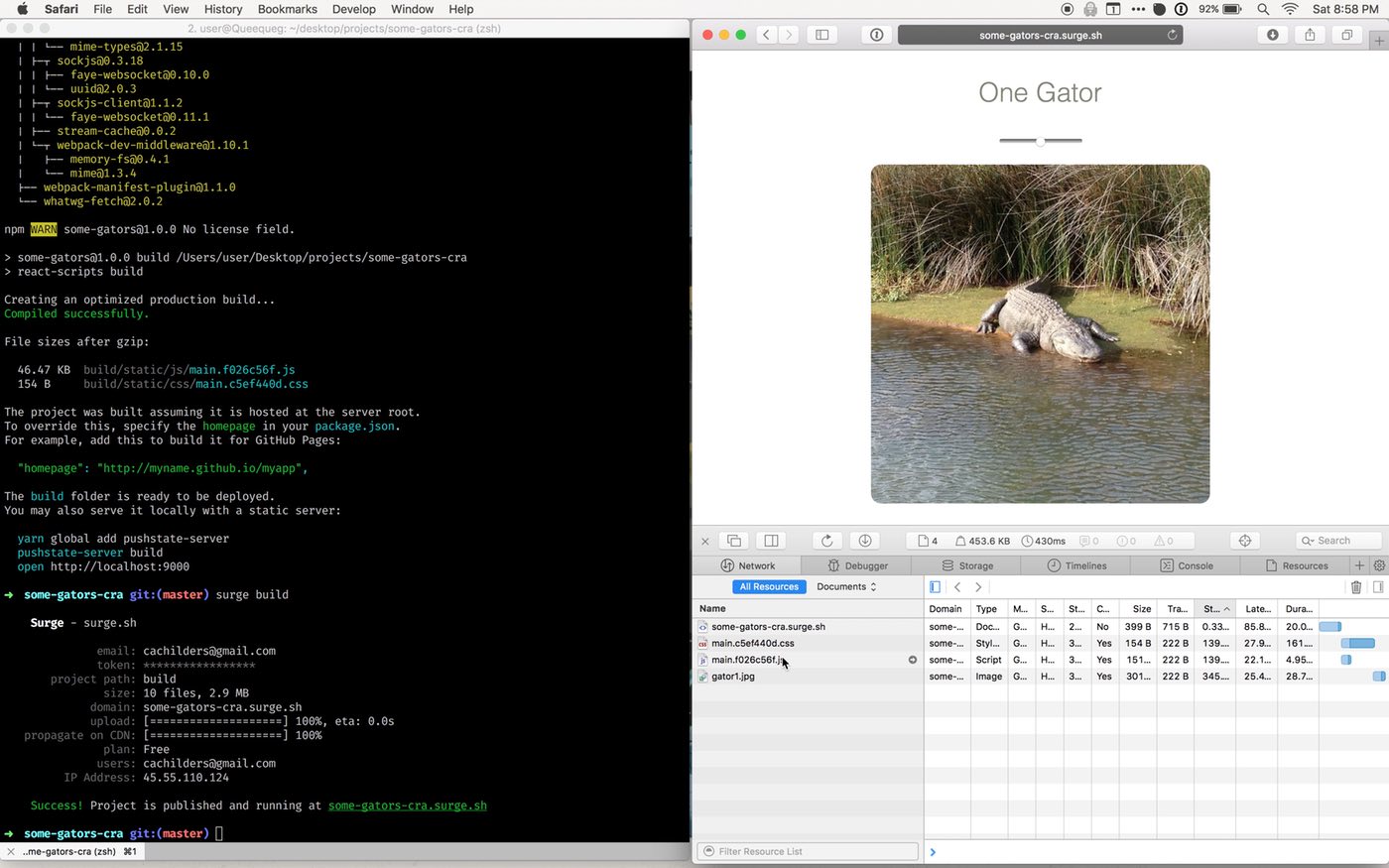Click the gator photo
Viewport: 1389px width, 868px height.
pyautogui.click(x=1041, y=333)
